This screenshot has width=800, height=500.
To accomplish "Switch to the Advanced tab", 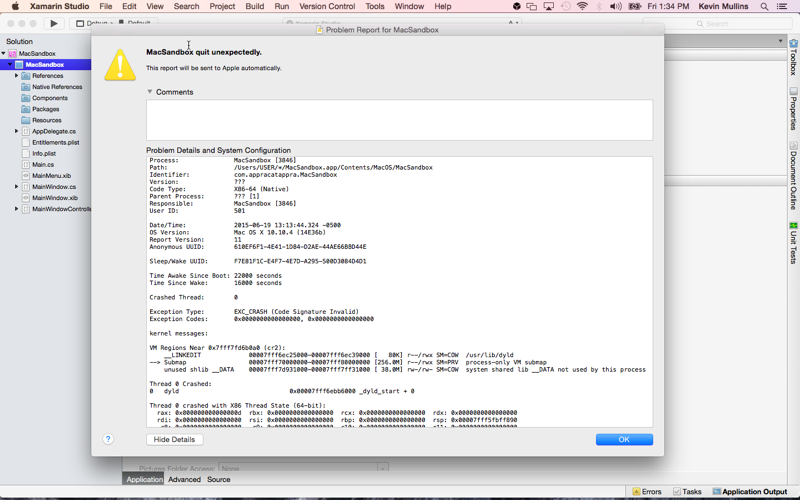I will (184, 480).
